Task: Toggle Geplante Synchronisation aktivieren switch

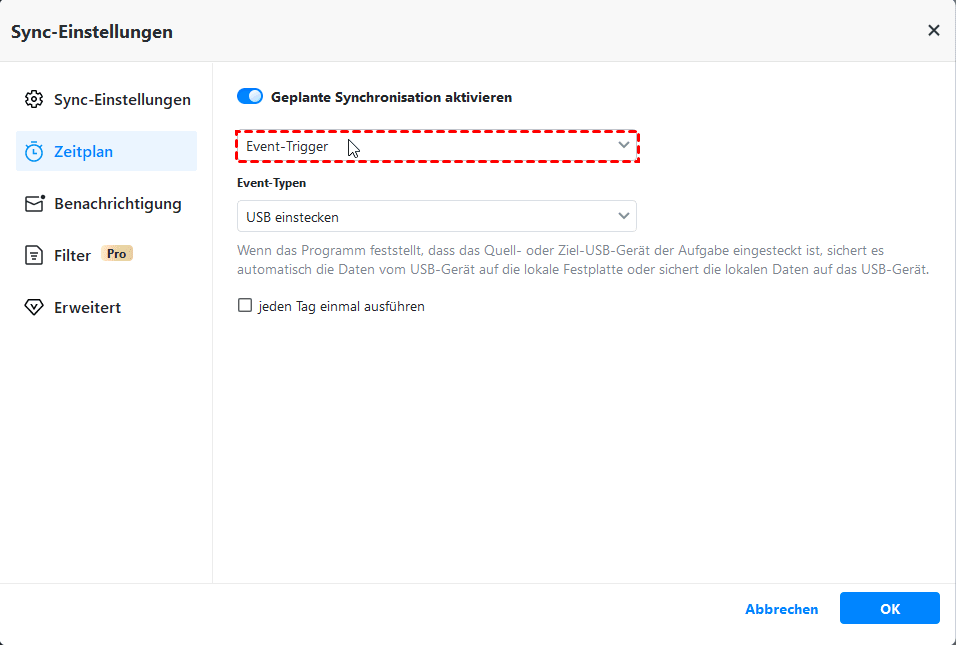Action: 250,97
